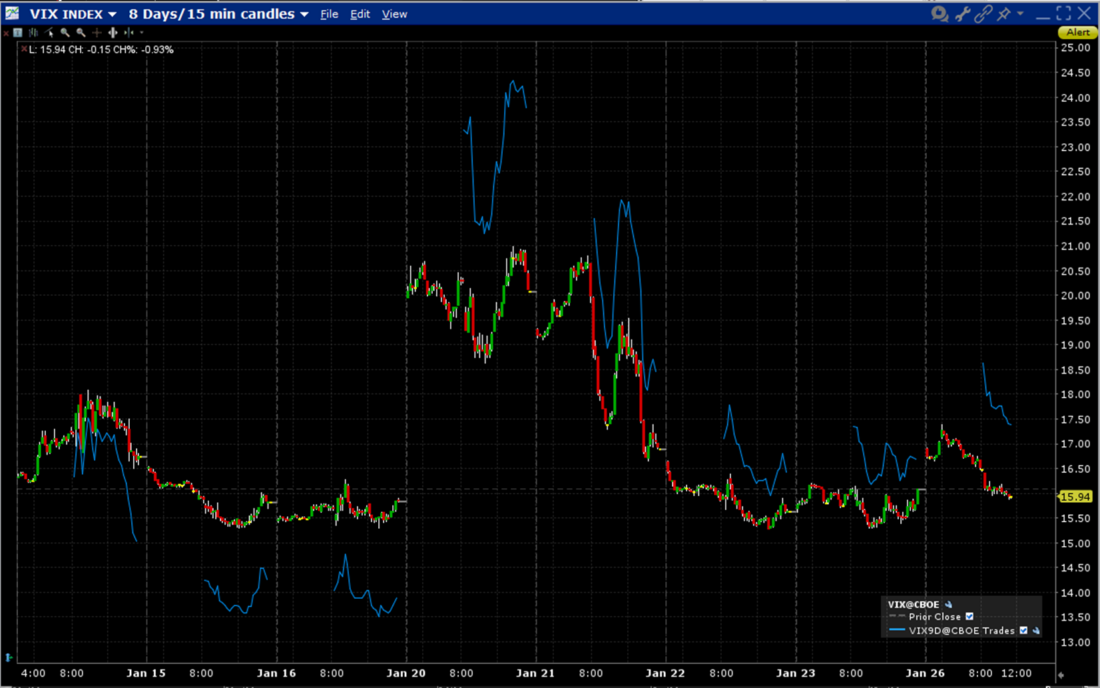Expand the pin options arrow

[x=1020, y=14]
